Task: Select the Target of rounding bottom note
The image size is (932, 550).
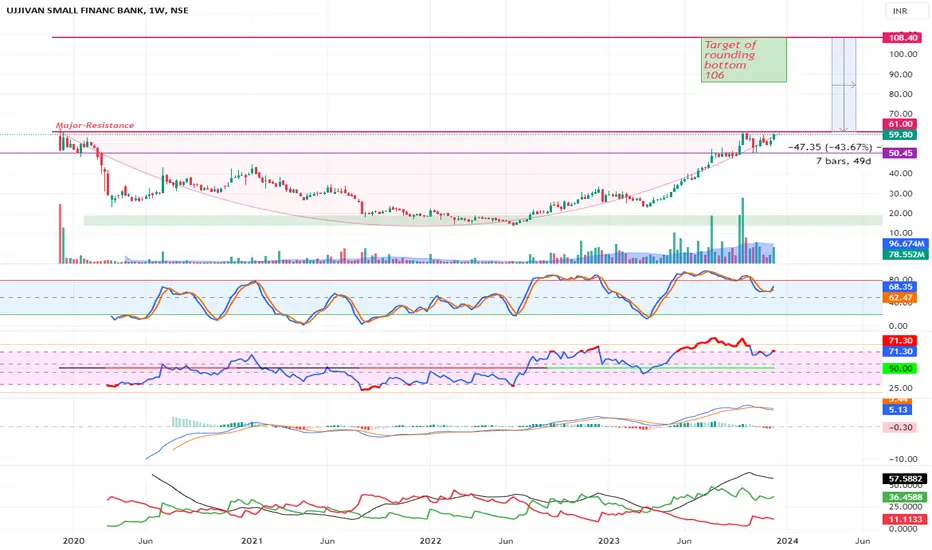Action: (x=744, y=59)
